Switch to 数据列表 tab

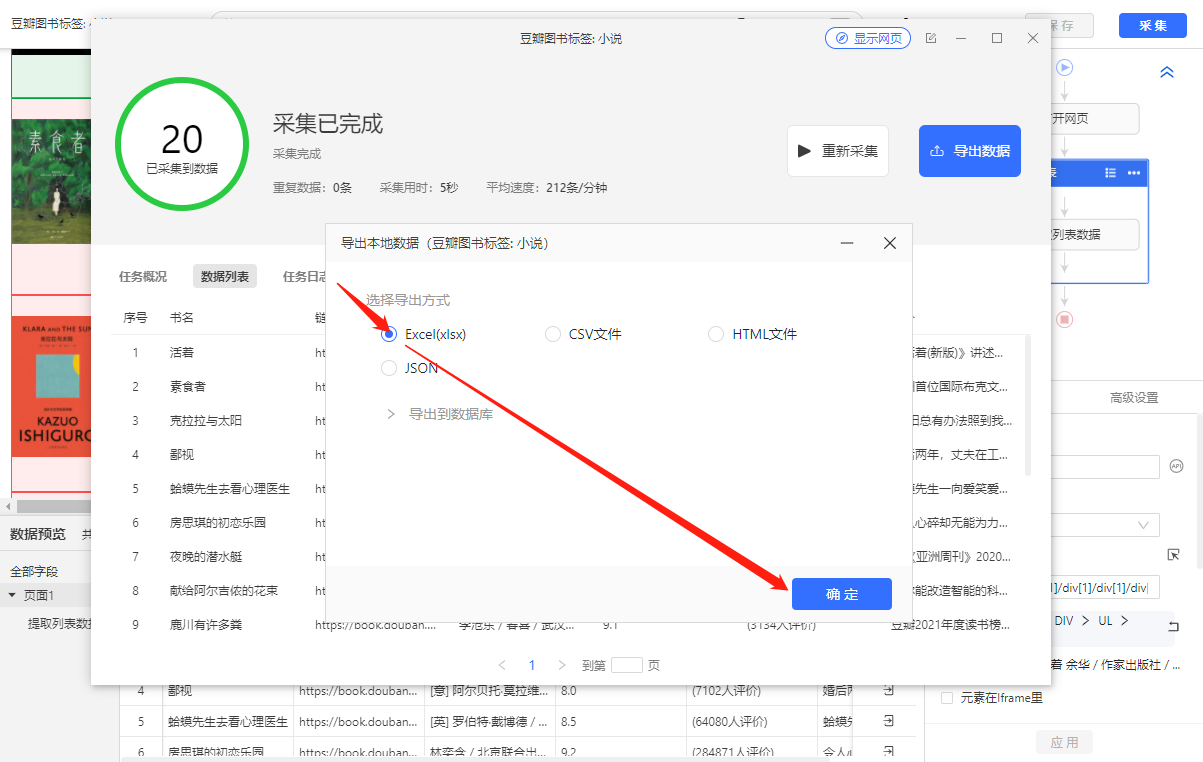[225, 277]
